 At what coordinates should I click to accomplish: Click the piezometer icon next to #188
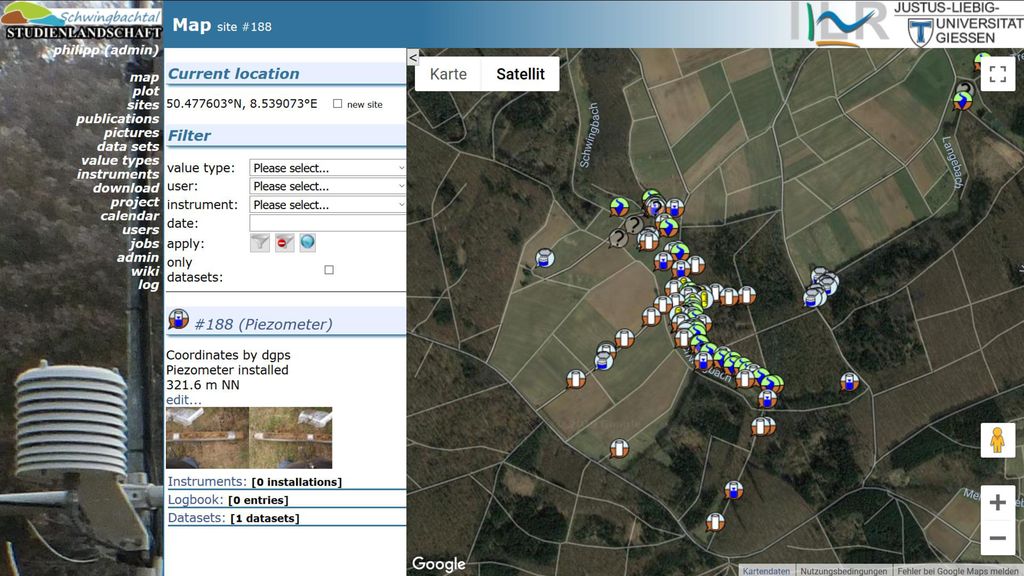pos(178,319)
